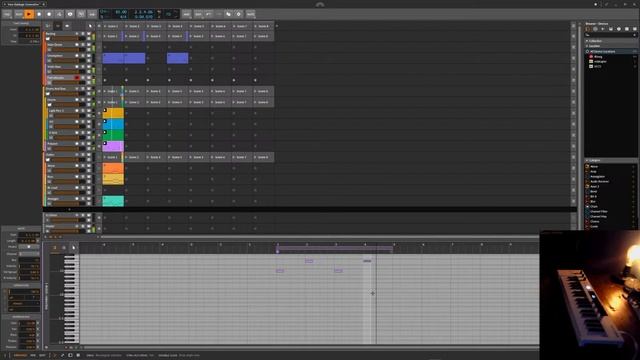The width and height of the screenshot is (640, 360).
Task: Launch Scene 1 in the top scene row
Action: coord(112,26)
